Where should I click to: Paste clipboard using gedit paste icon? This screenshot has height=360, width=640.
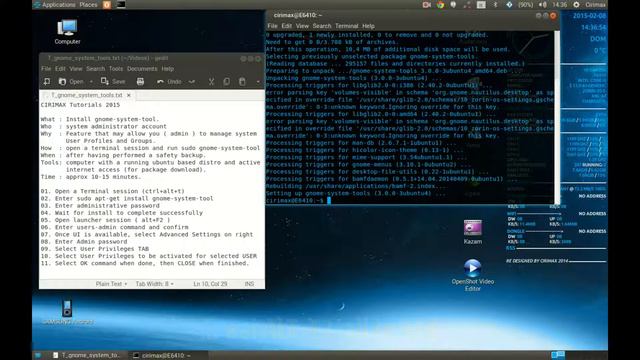(242, 82)
